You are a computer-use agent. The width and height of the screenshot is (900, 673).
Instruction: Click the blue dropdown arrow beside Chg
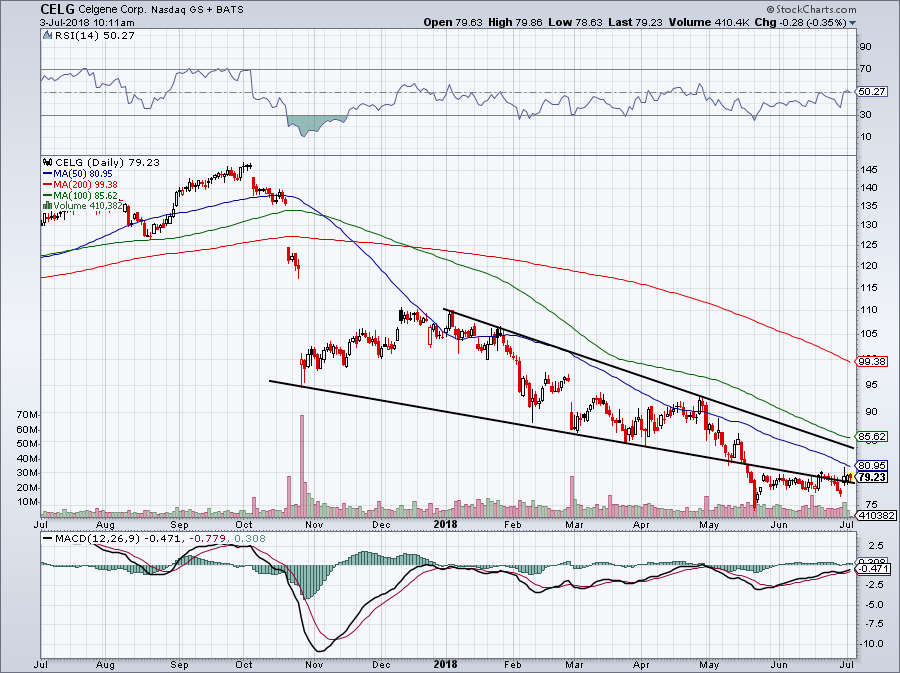pos(852,23)
